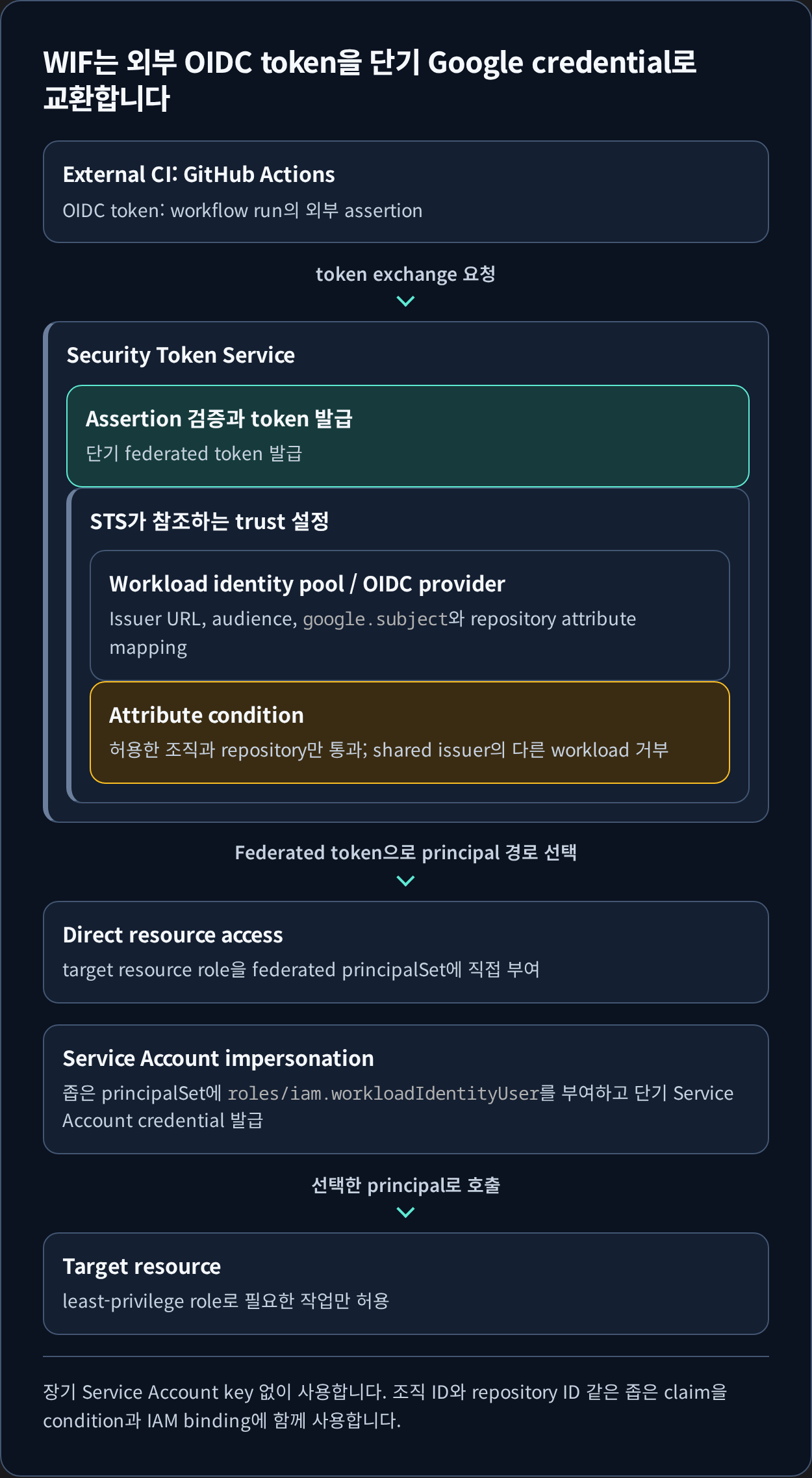Viewport: 812px width, 1478px height.
Task: Select the Attribute condition highlighted box
Action: [410, 733]
